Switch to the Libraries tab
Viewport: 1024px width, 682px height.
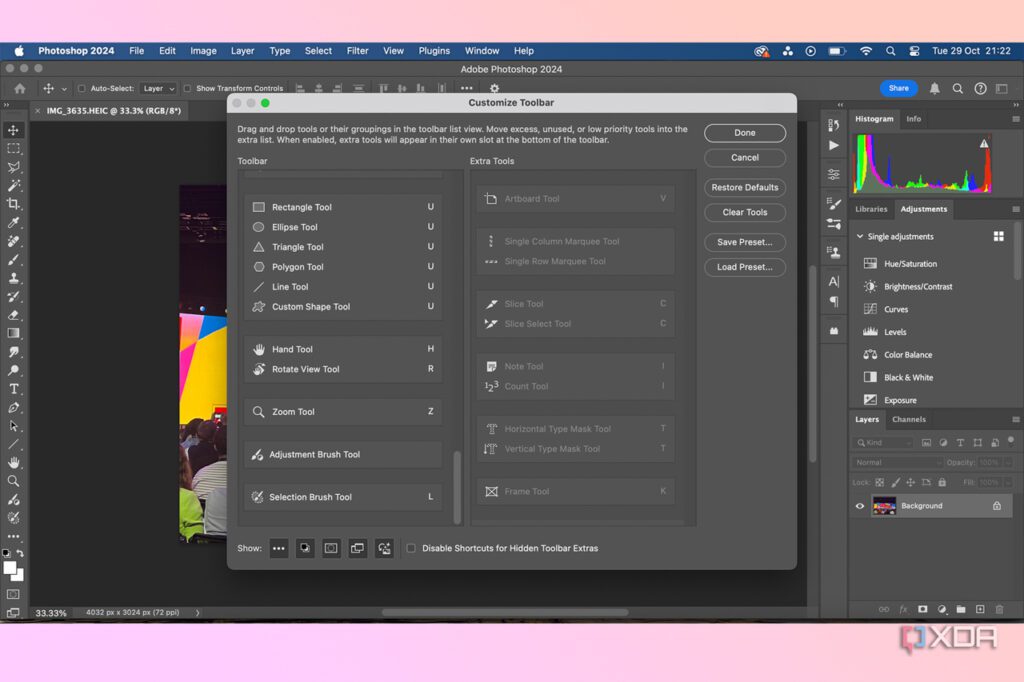[871, 209]
